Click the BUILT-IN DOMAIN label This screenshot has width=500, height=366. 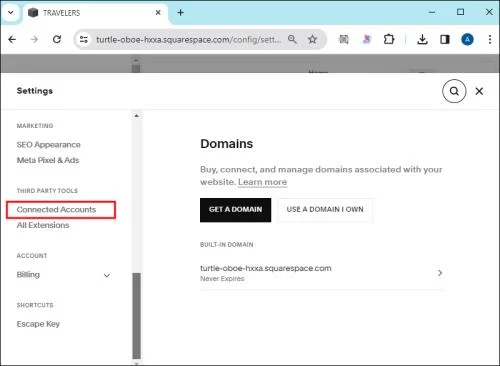(227, 245)
